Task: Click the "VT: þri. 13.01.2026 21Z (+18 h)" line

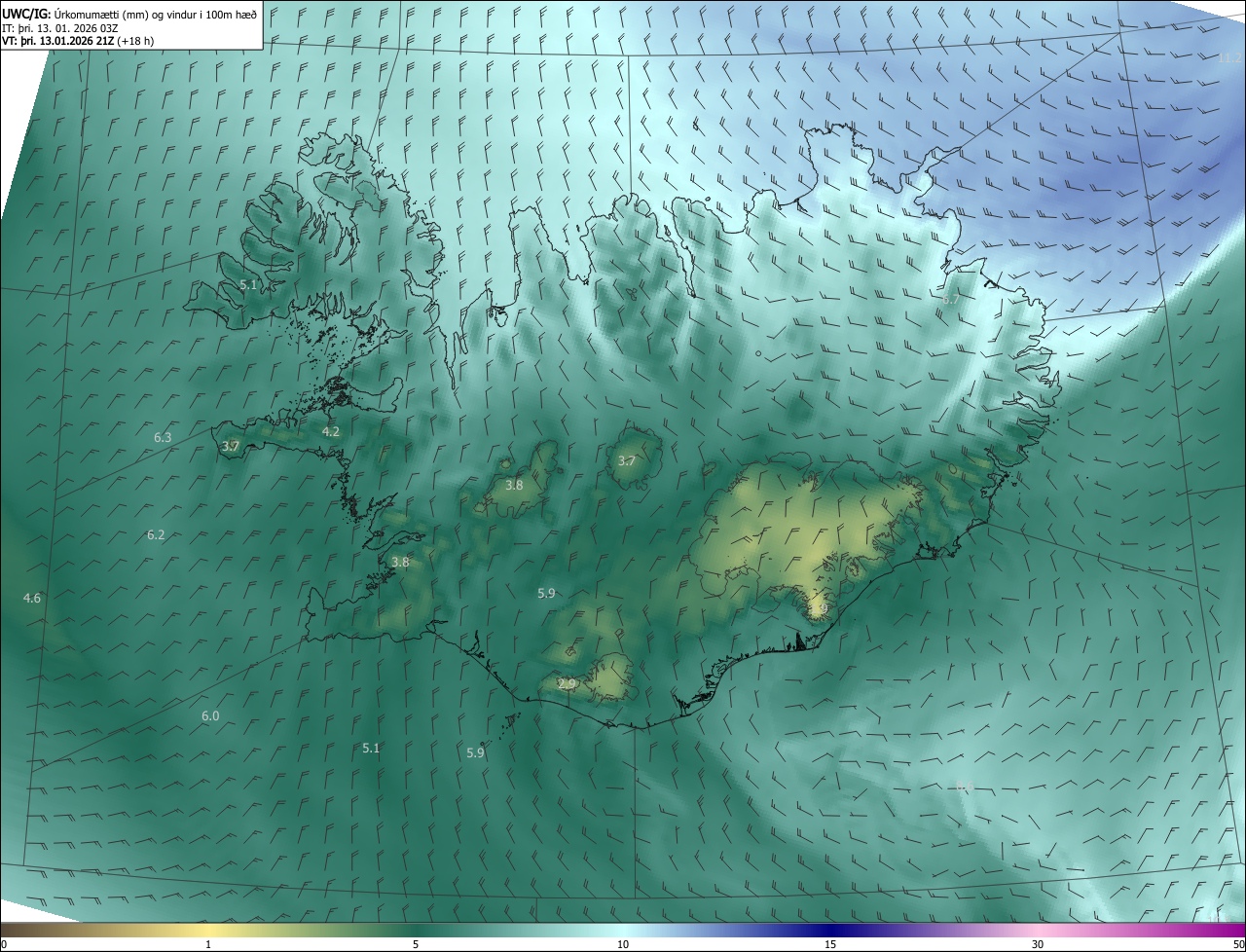Action: click(x=78, y=40)
